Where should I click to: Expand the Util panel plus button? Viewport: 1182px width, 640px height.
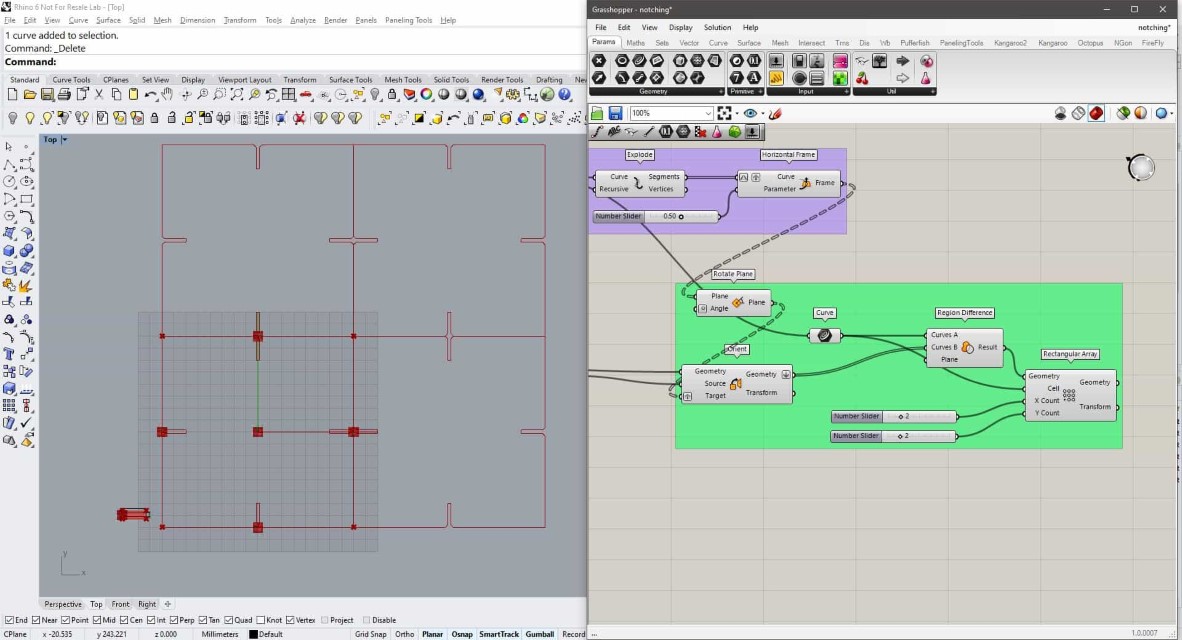[933, 91]
